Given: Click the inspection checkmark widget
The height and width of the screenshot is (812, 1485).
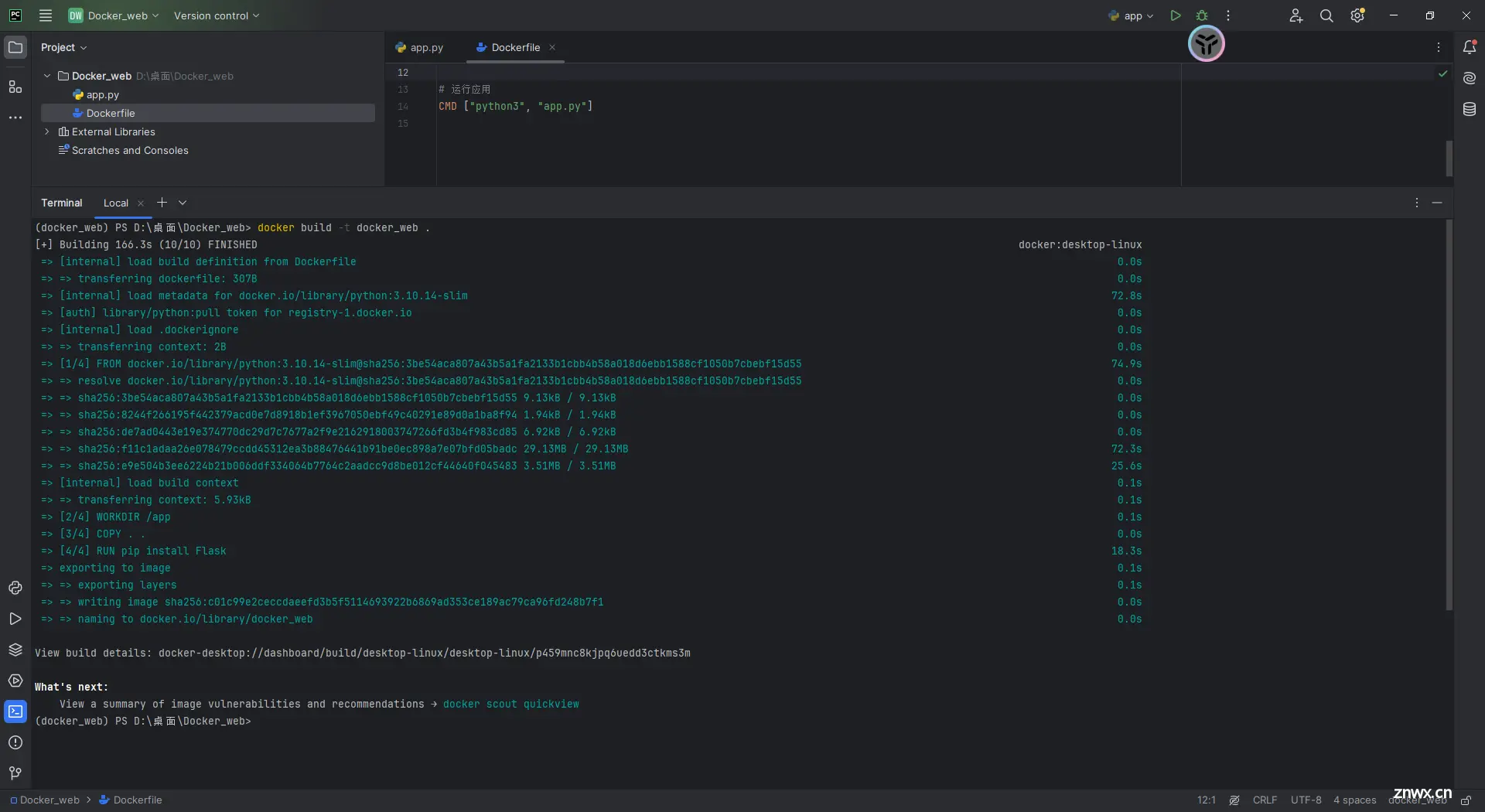Looking at the screenshot, I should tap(1442, 73).
